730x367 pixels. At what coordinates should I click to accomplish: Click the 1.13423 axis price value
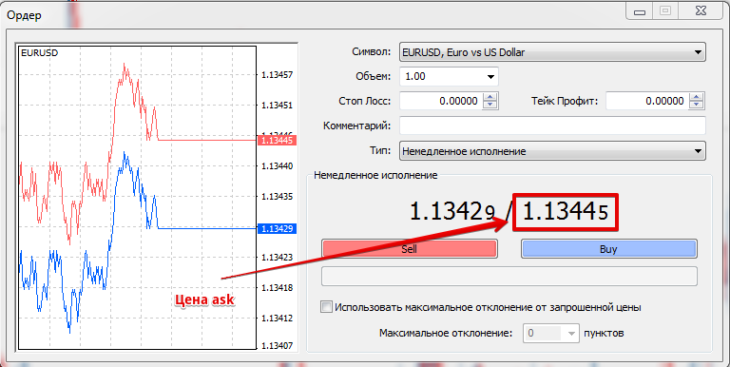click(x=277, y=257)
